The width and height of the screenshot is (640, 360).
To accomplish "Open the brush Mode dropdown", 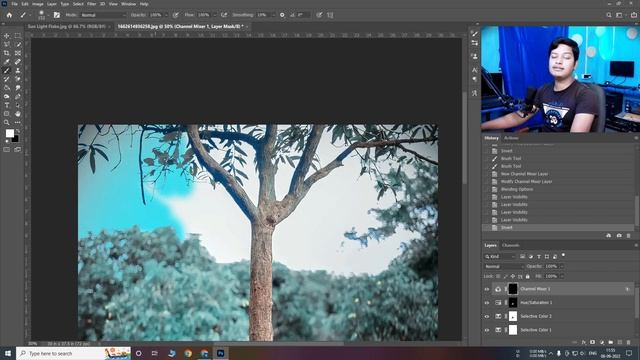I will (103, 15).
